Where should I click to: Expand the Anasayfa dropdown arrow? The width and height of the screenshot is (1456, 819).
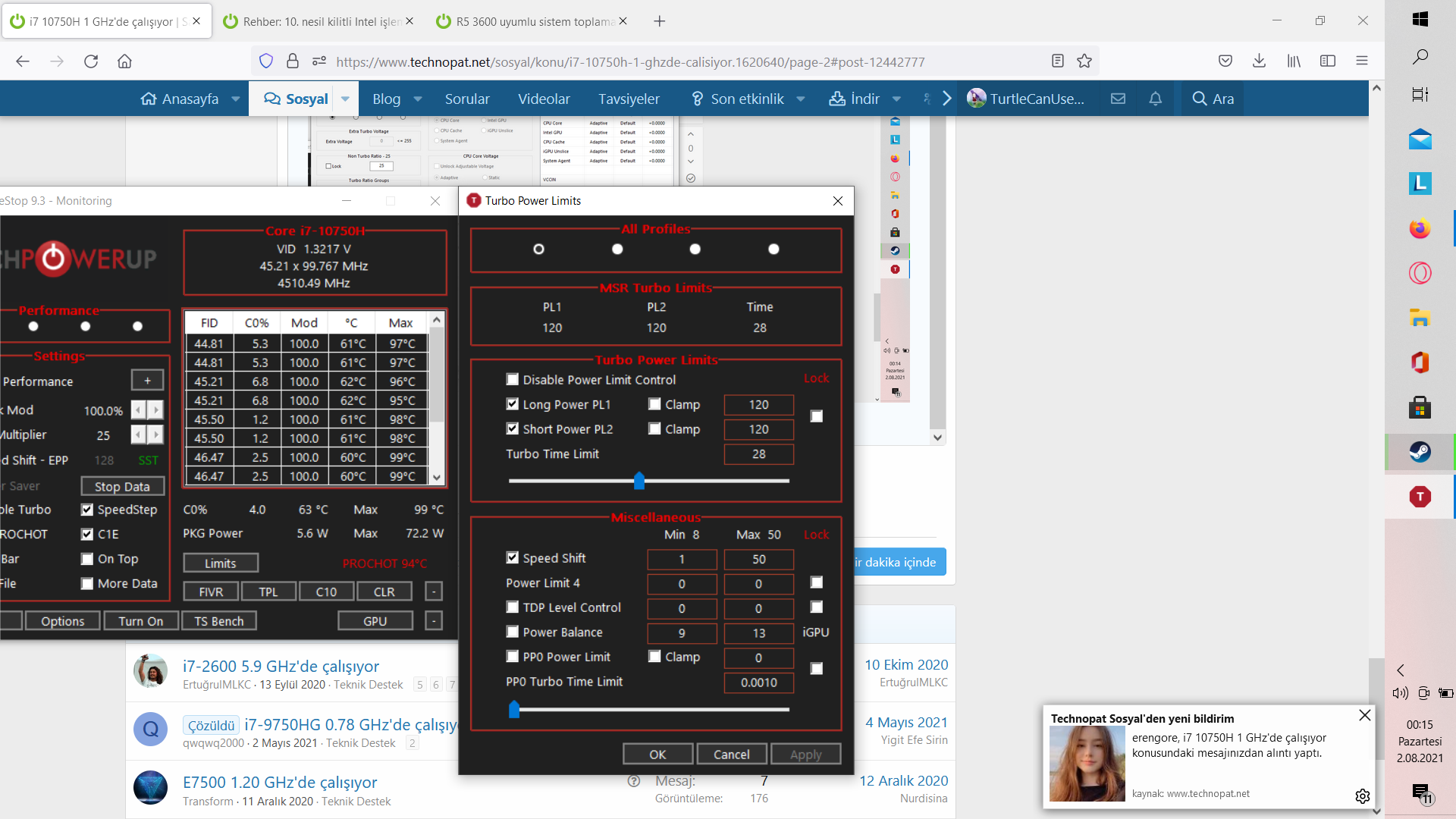pos(236,99)
